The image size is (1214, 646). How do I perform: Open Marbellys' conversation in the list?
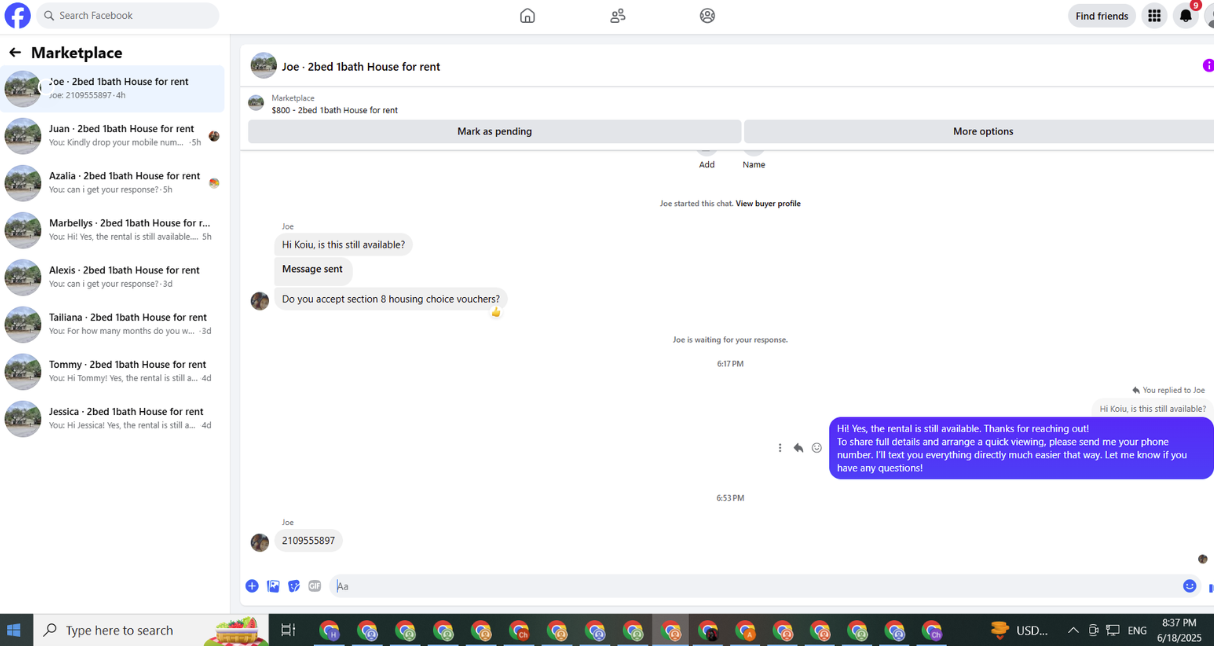point(113,229)
